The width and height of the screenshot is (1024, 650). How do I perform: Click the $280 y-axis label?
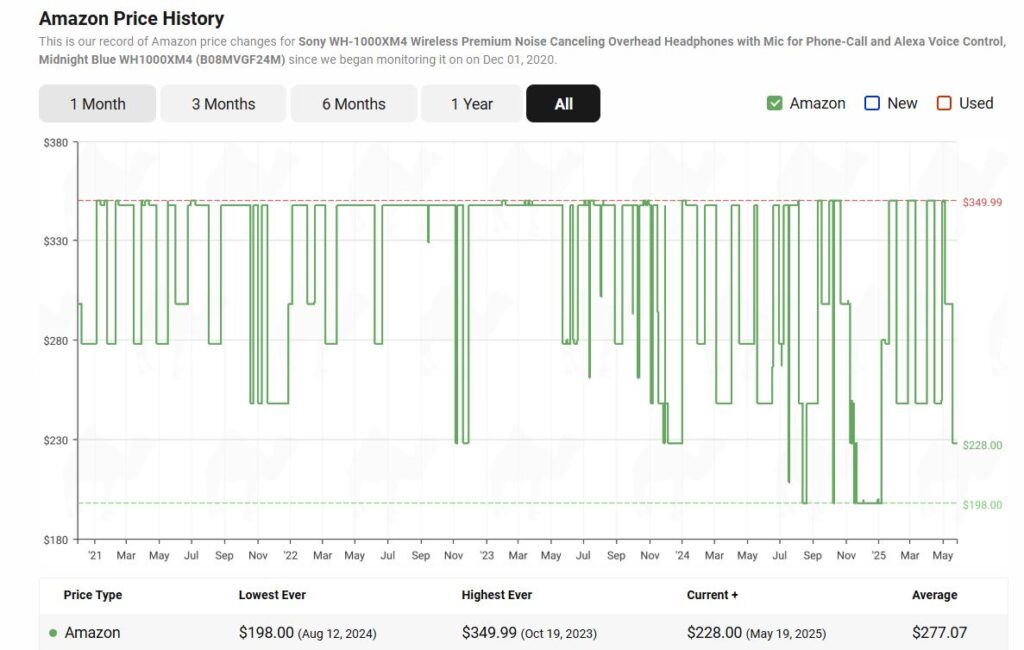point(56,341)
